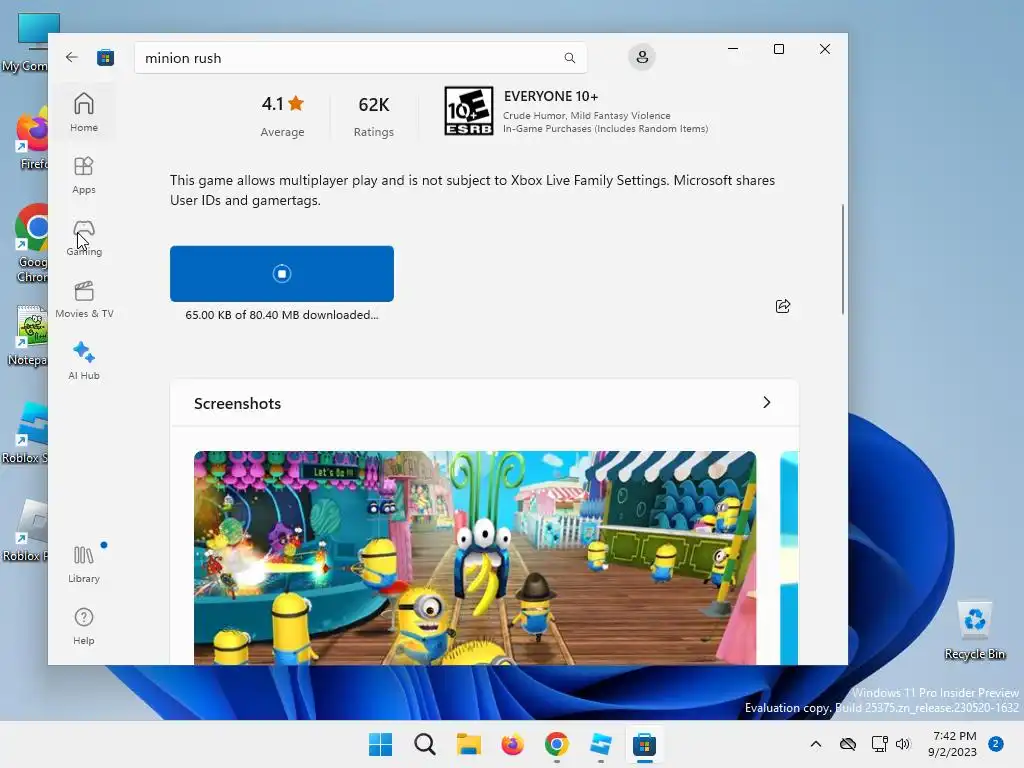Click '65.00 KB of 80.40 MB downloaded...' text
Screen dimensions: 1024x768
281,315
